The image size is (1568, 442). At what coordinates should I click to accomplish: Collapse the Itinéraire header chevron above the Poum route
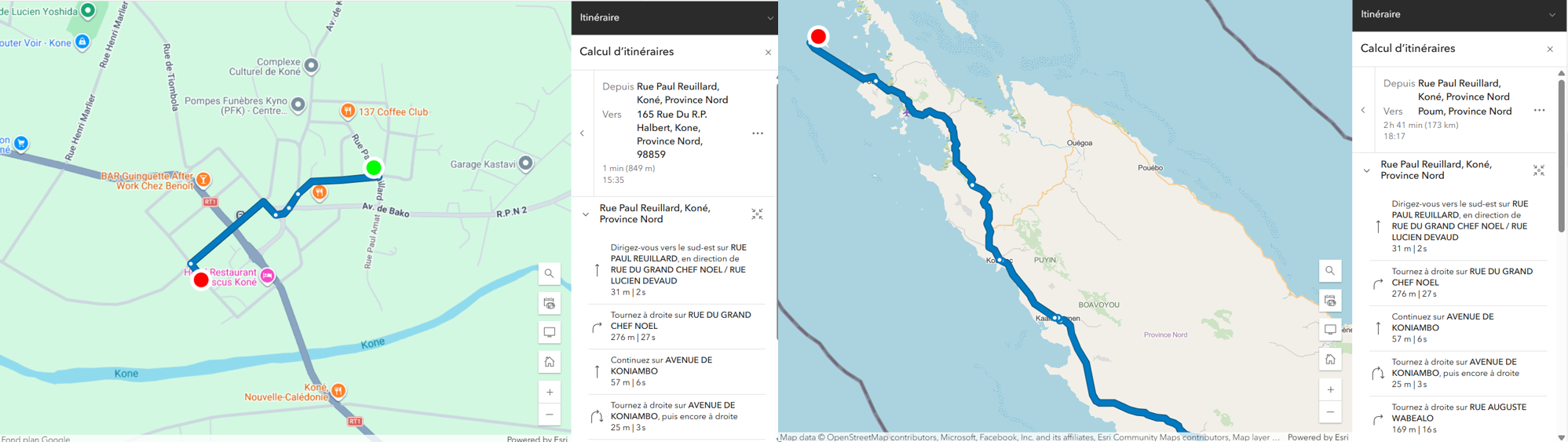coord(1552,15)
